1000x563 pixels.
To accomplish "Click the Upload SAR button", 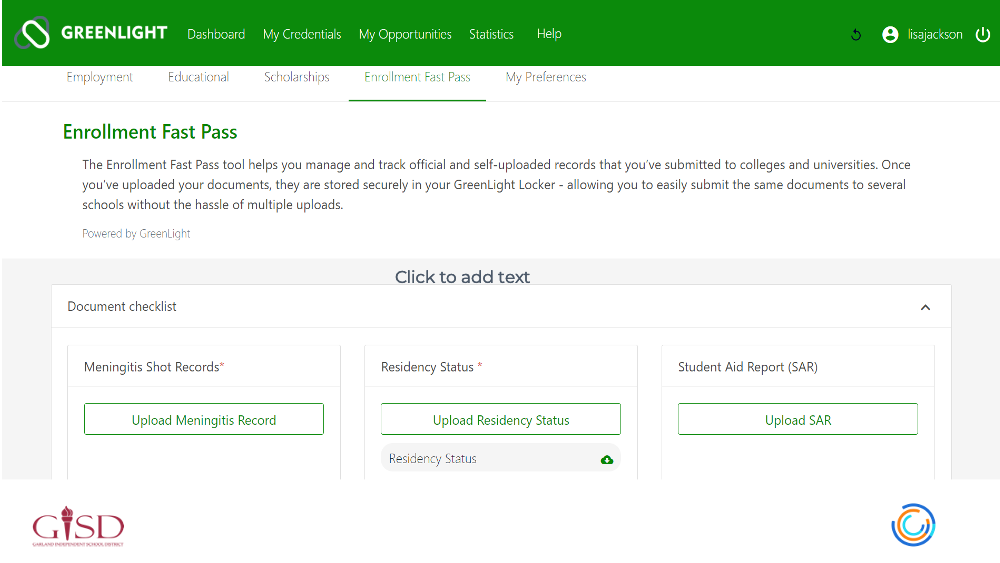I will [x=797, y=420].
